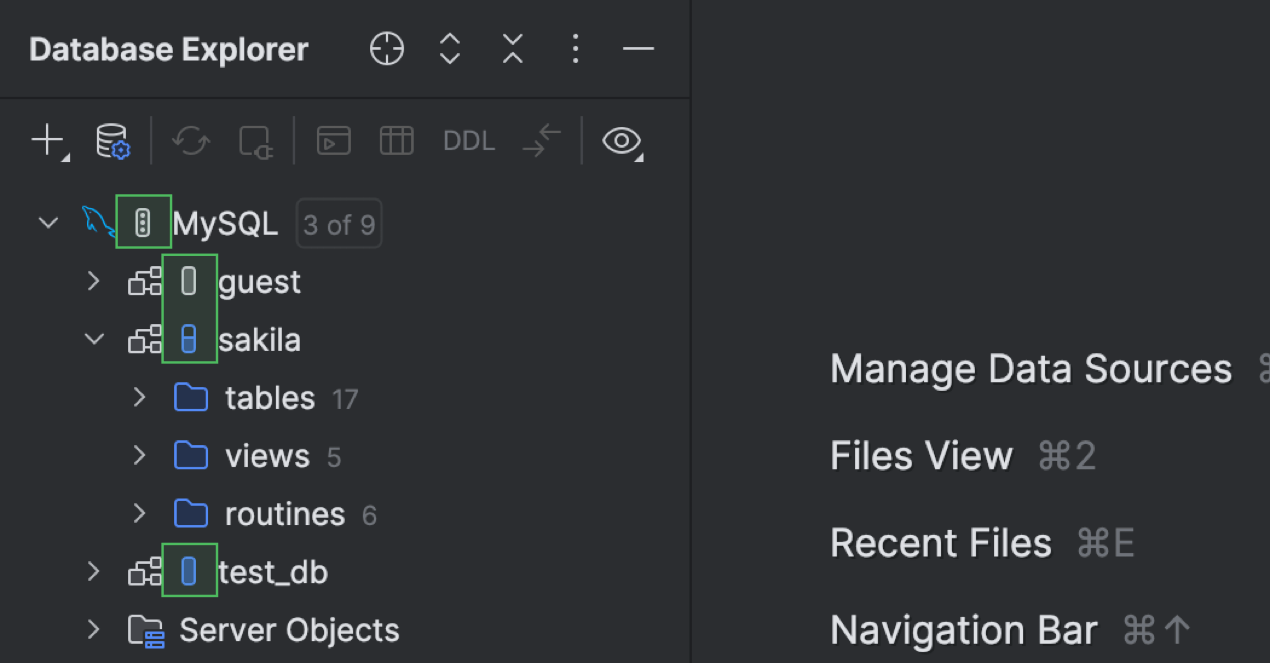
Task: Toggle the eye view options icon
Action: [621, 141]
